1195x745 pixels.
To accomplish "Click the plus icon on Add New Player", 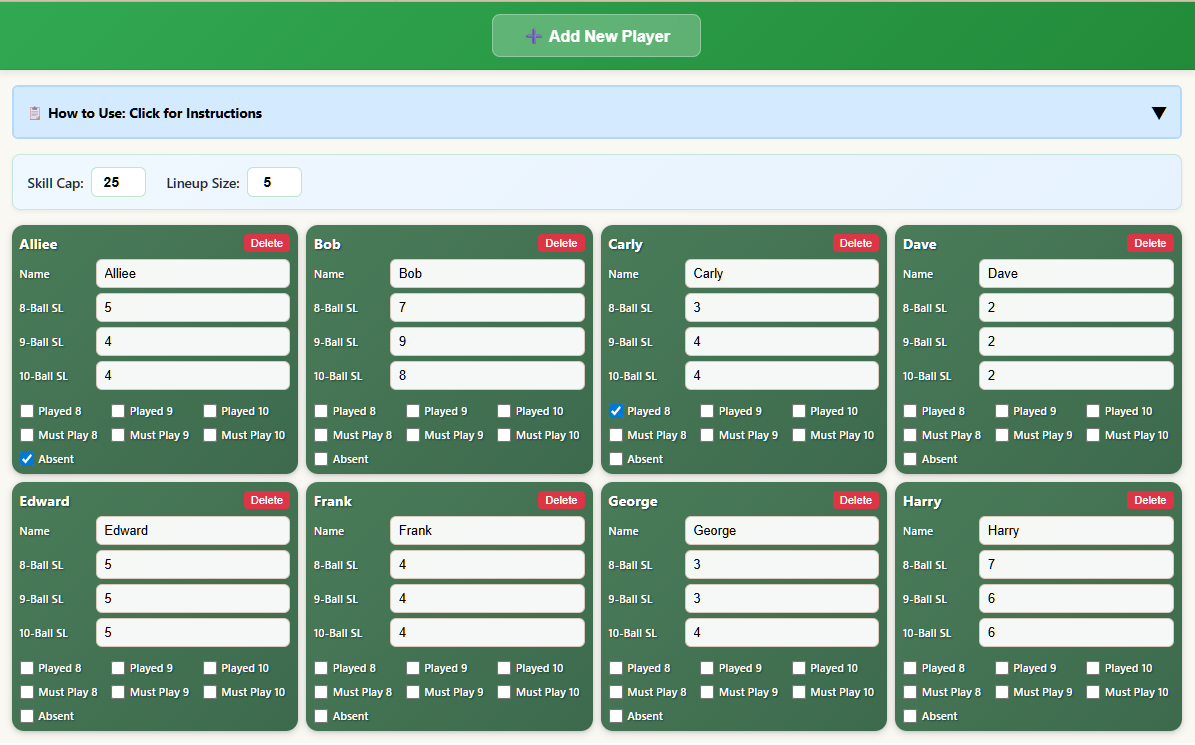I will click(x=534, y=36).
